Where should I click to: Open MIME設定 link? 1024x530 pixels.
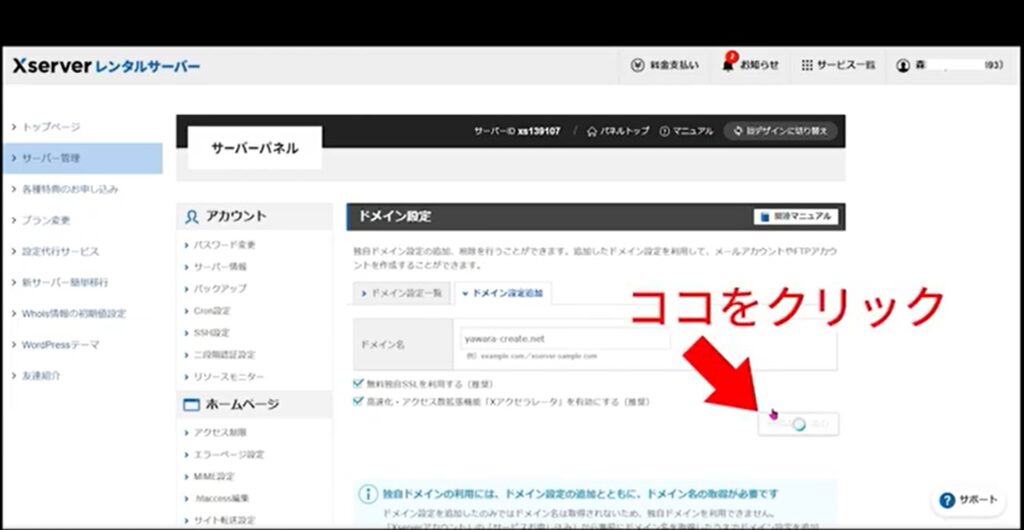tap(214, 476)
